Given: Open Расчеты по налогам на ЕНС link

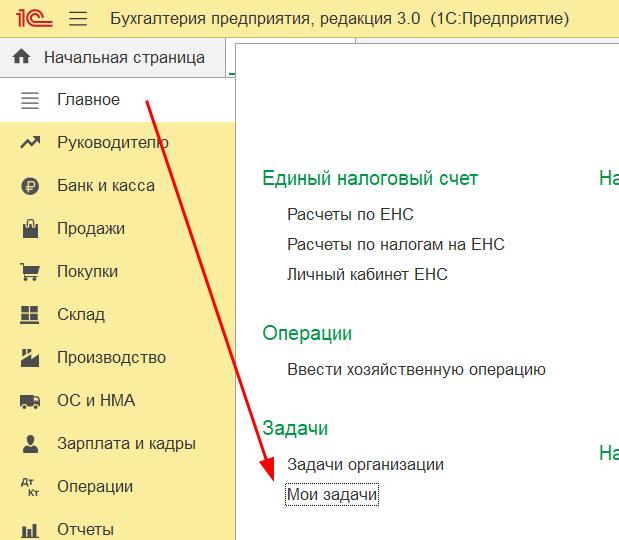Looking at the screenshot, I should [x=396, y=244].
